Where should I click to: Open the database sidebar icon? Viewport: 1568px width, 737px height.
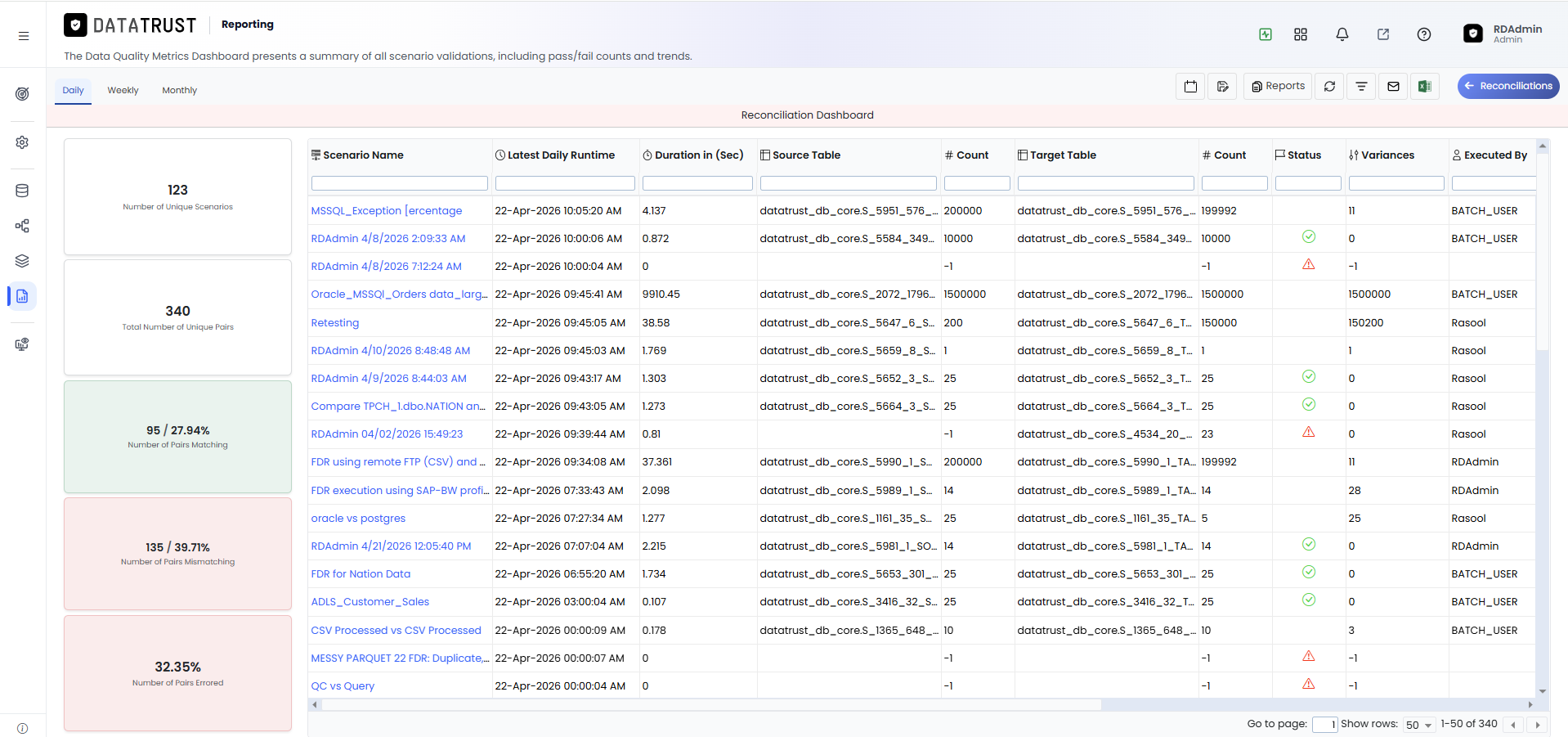(22, 191)
